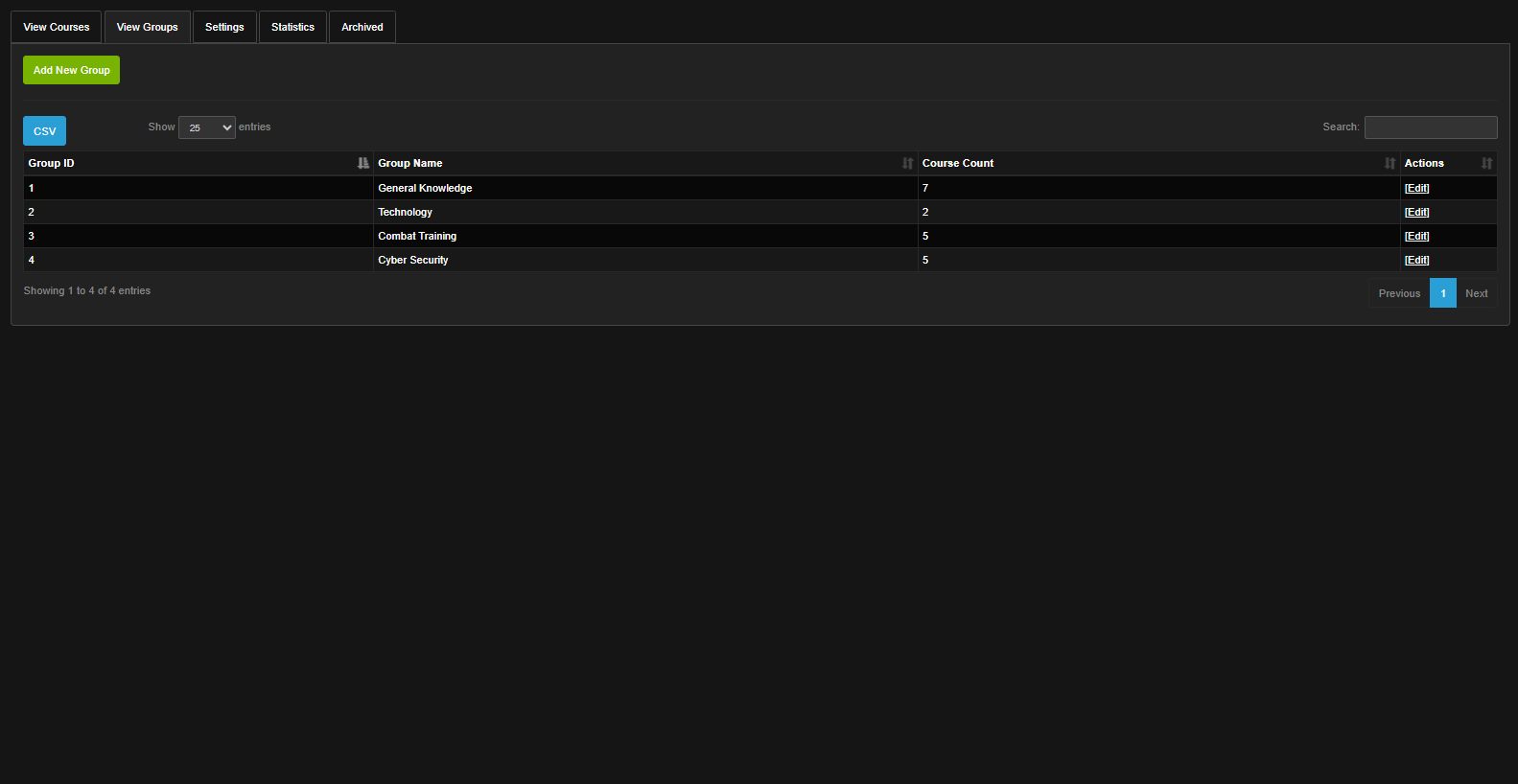Click the Add New Group button
Viewport: 1518px width, 784px height.
[x=72, y=70]
